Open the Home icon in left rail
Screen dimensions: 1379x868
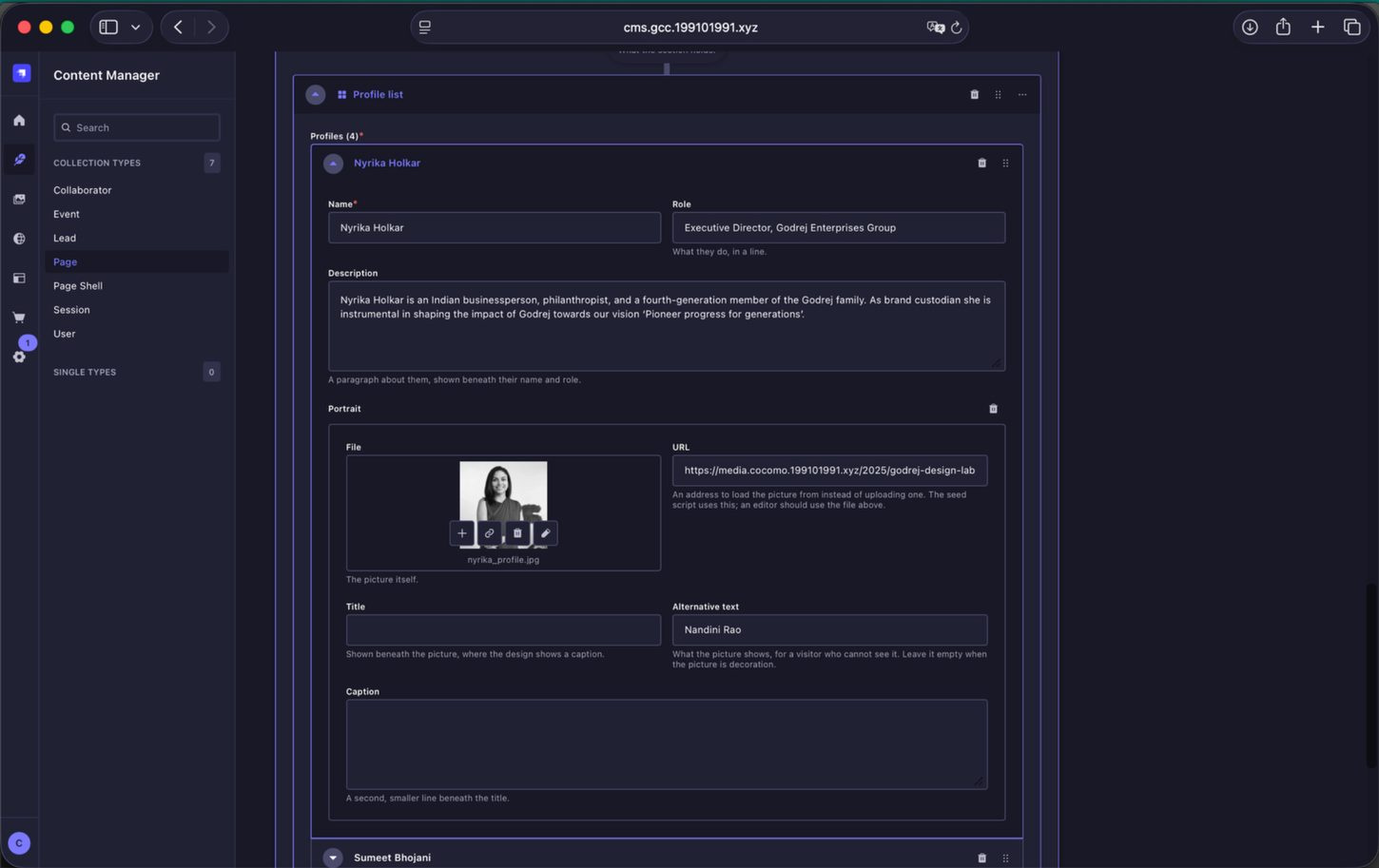19,120
